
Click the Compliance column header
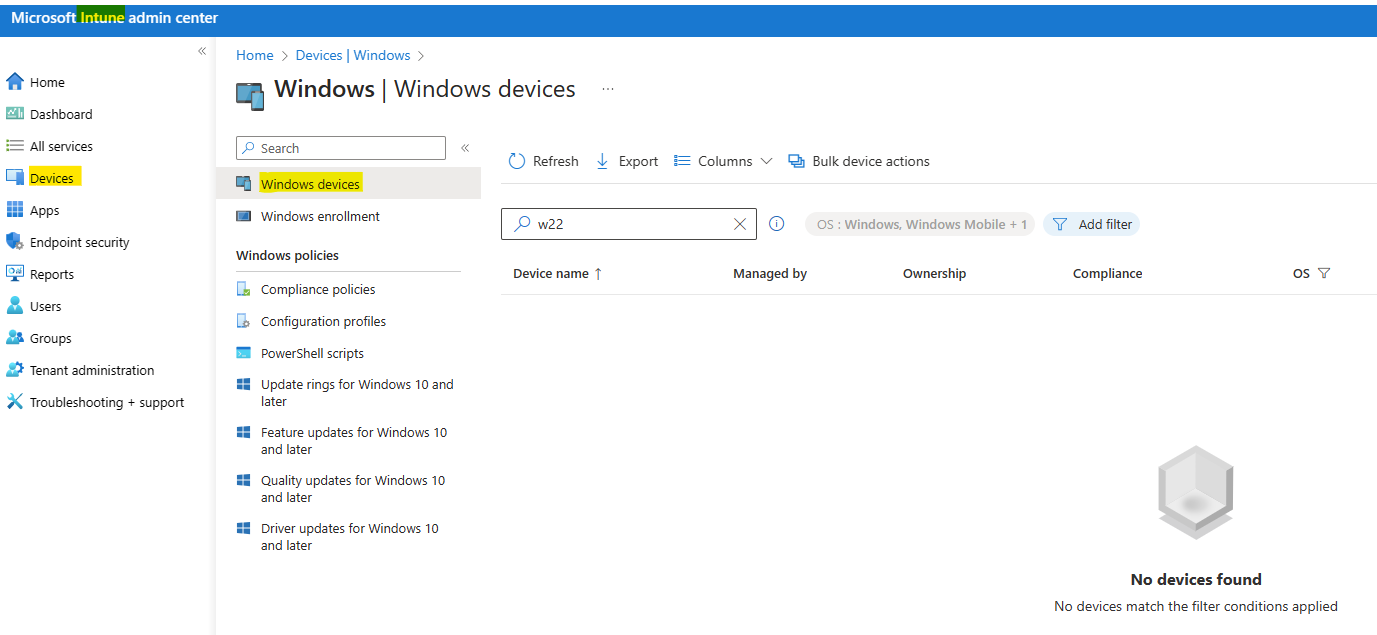(1107, 273)
